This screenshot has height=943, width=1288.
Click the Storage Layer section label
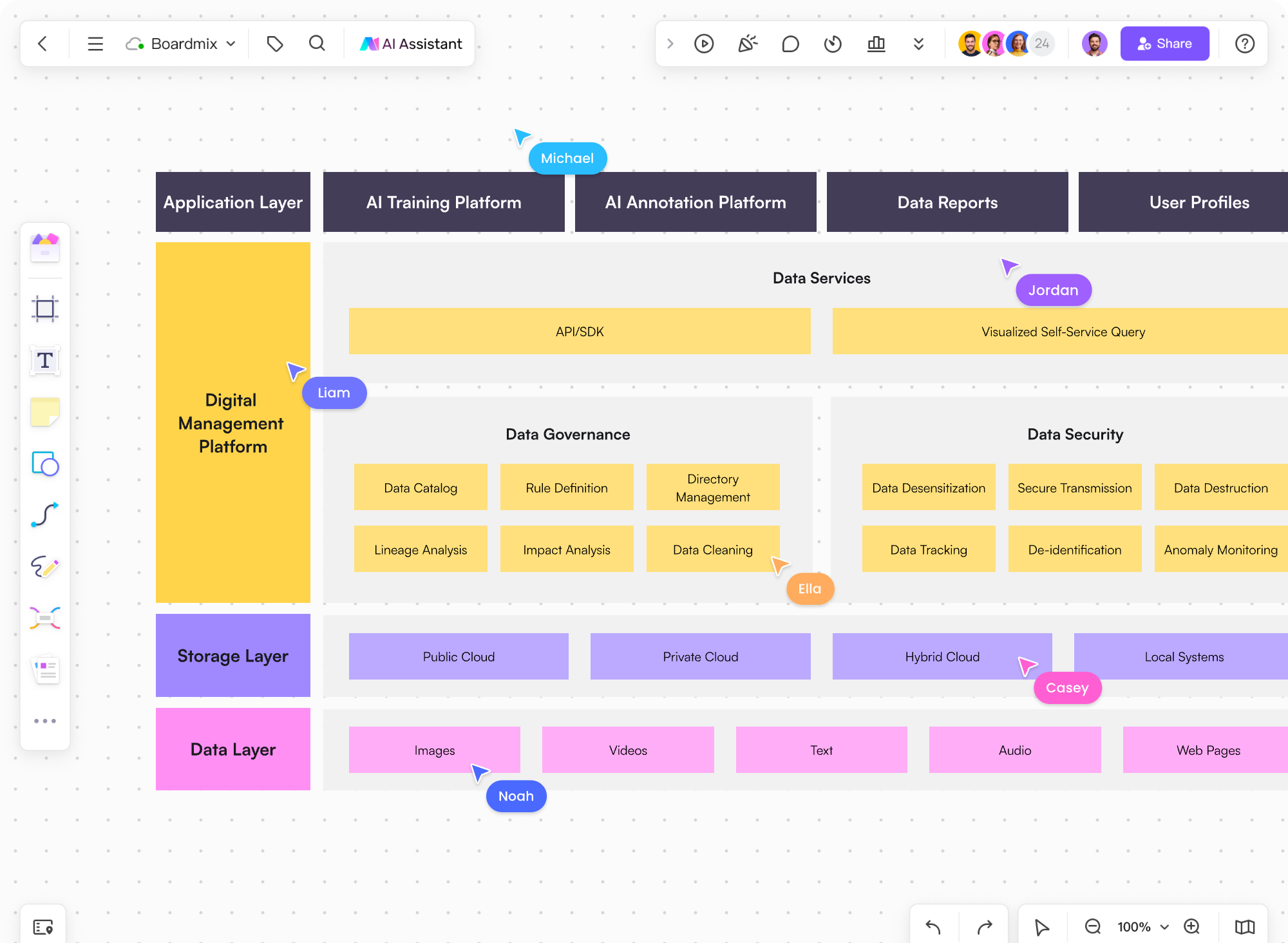click(x=233, y=656)
